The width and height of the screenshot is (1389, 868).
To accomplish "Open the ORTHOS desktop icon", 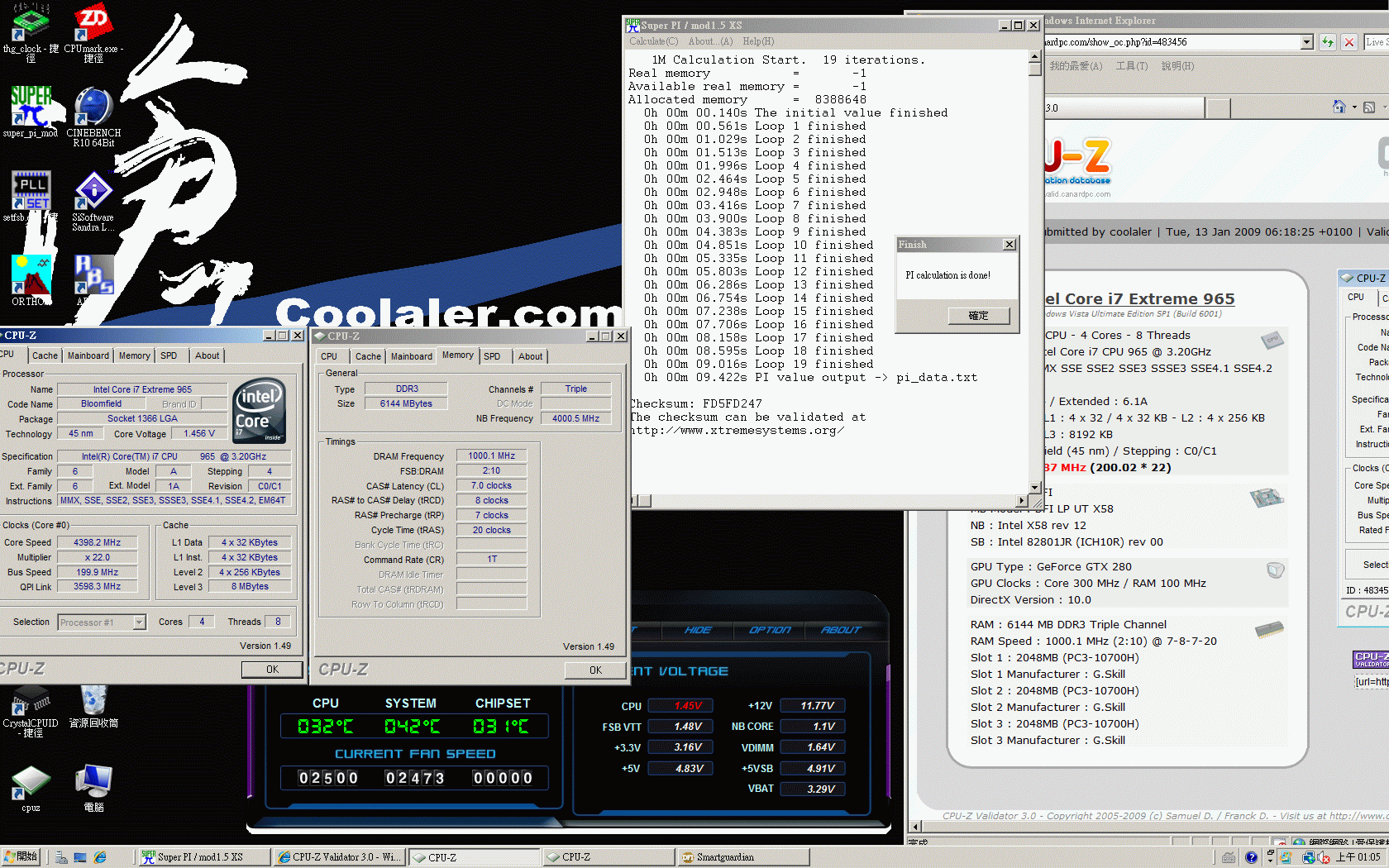I will (x=31, y=276).
